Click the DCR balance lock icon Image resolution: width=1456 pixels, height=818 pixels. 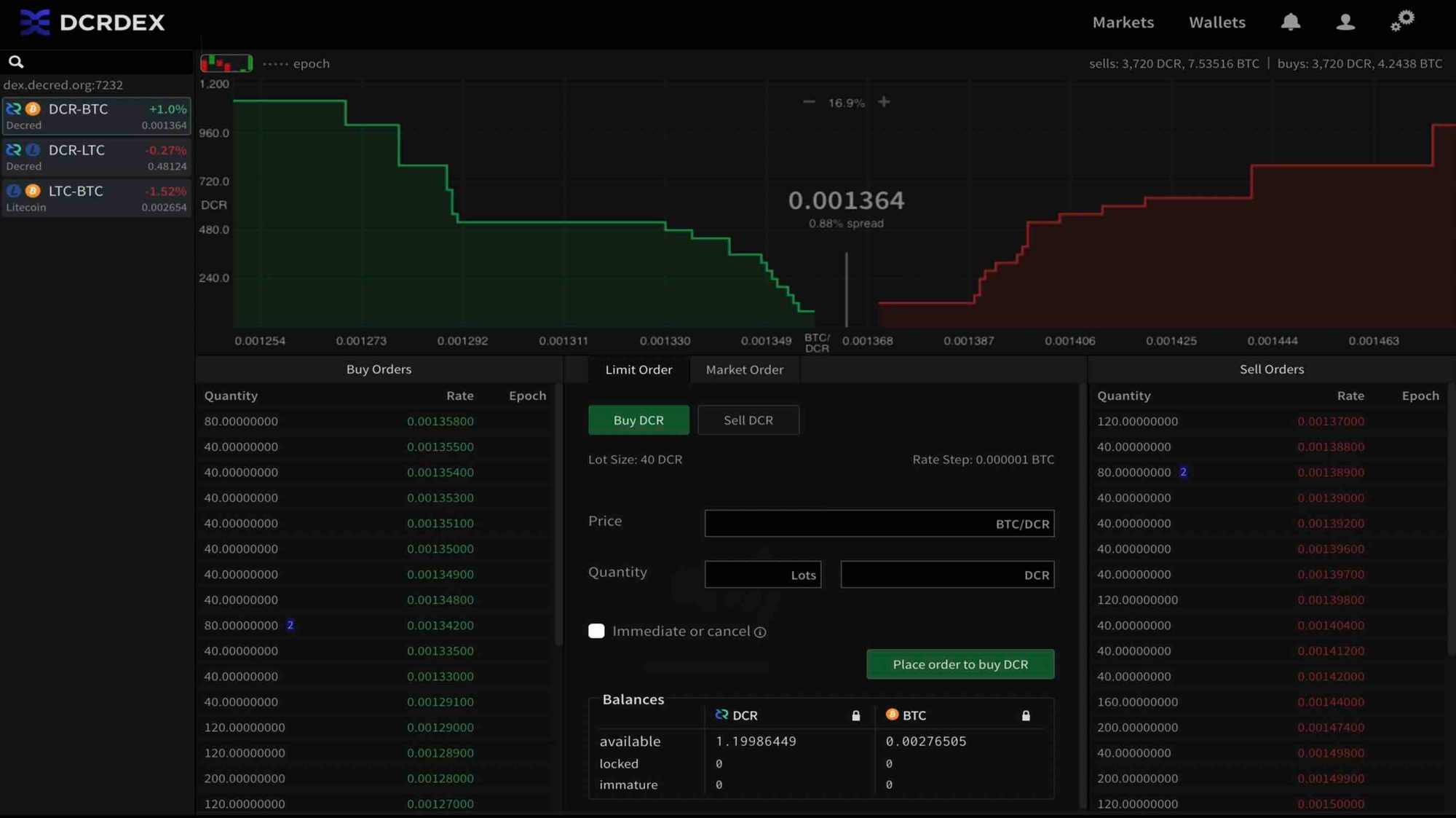(x=856, y=716)
